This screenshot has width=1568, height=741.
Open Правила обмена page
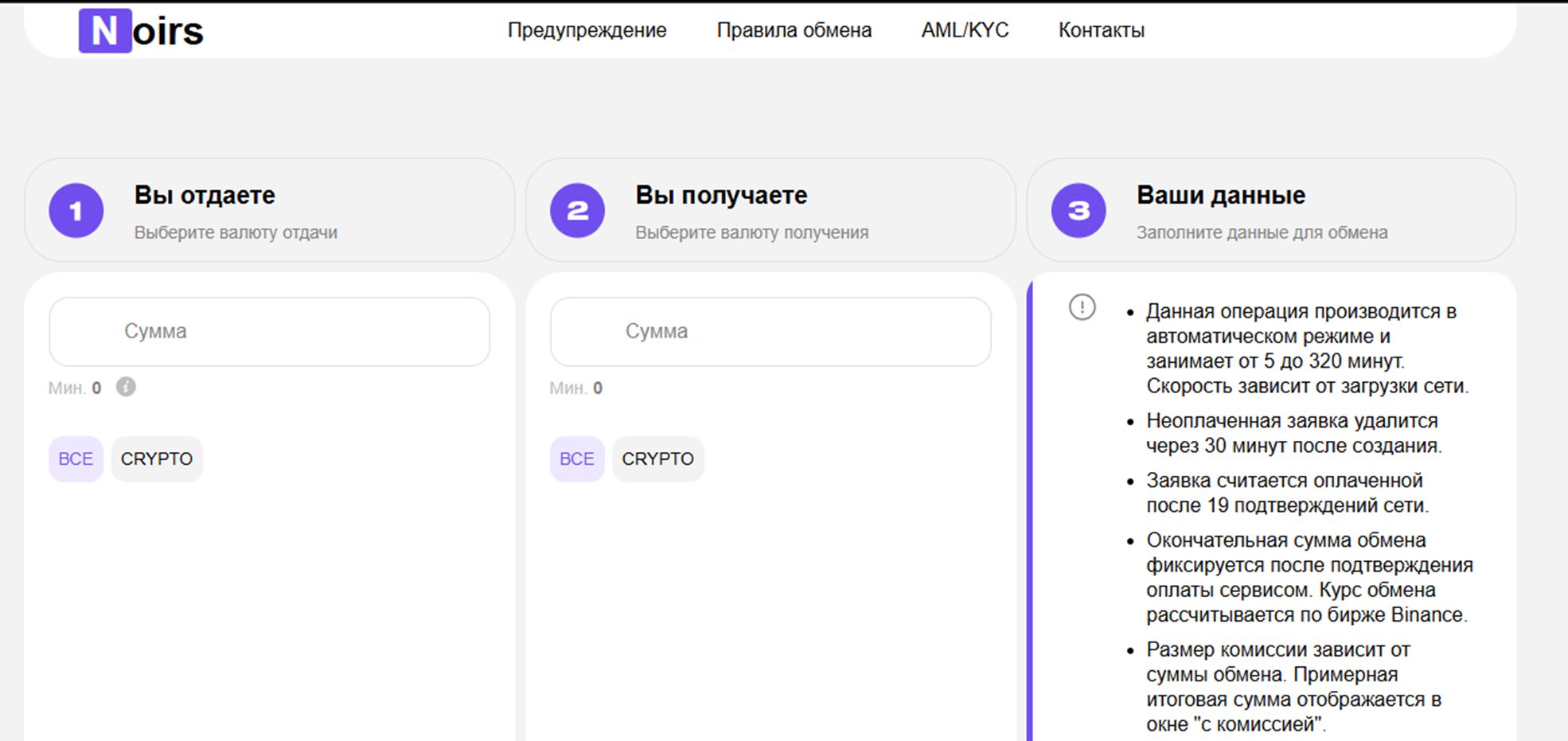coord(794,30)
